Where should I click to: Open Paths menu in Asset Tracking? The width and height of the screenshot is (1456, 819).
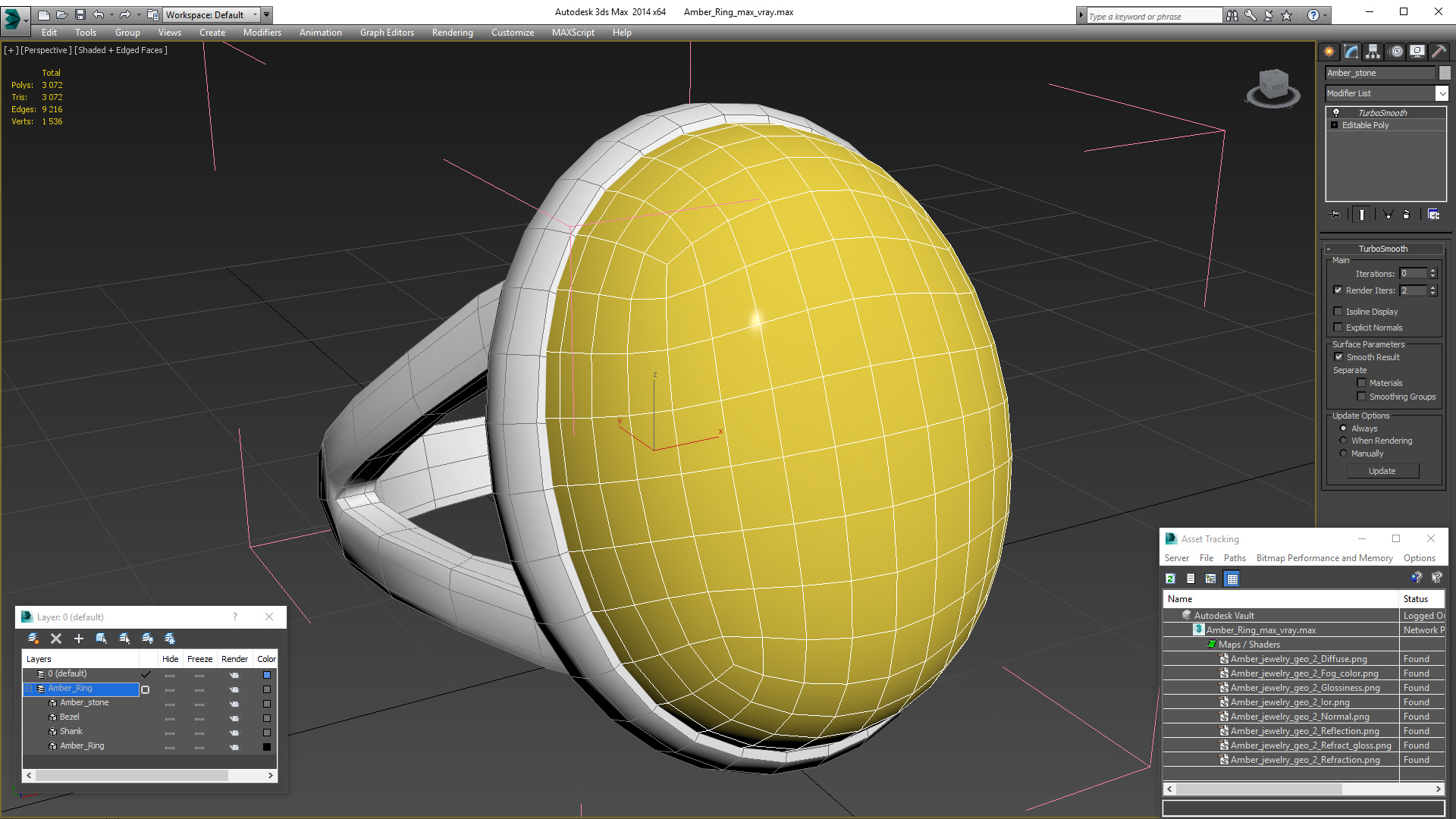[x=1235, y=558]
